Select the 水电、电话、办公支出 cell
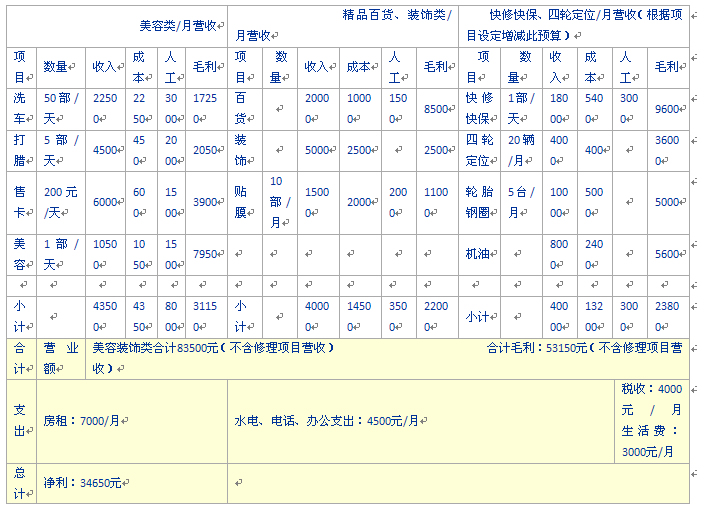This screenshot has height=511, width=705. click(x=328, y=422)
